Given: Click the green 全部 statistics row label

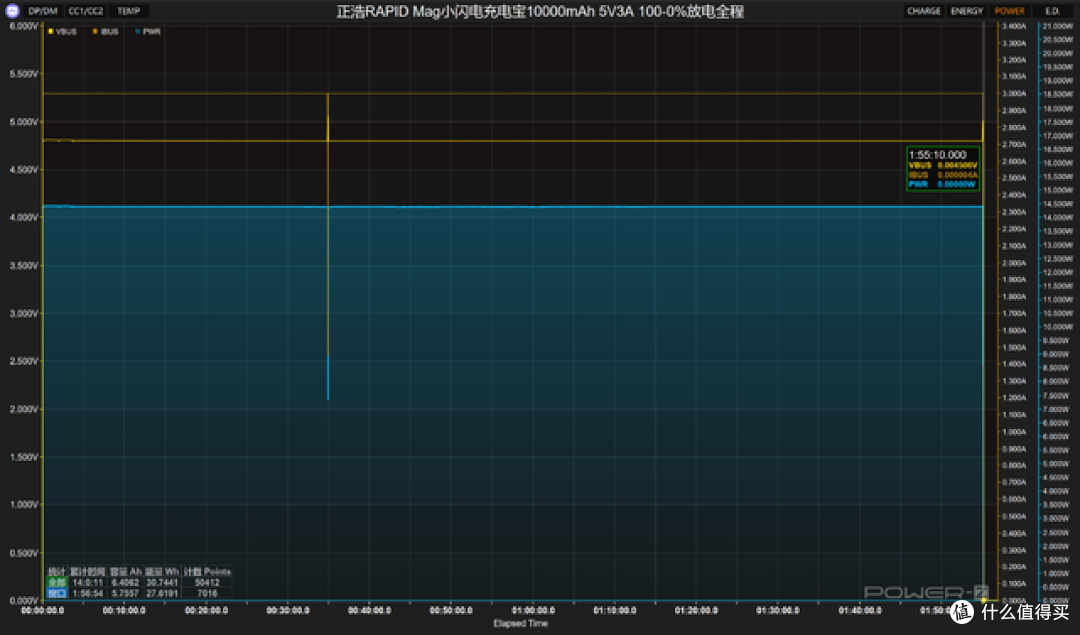Looking at the screenshot, I should point(56,583).
